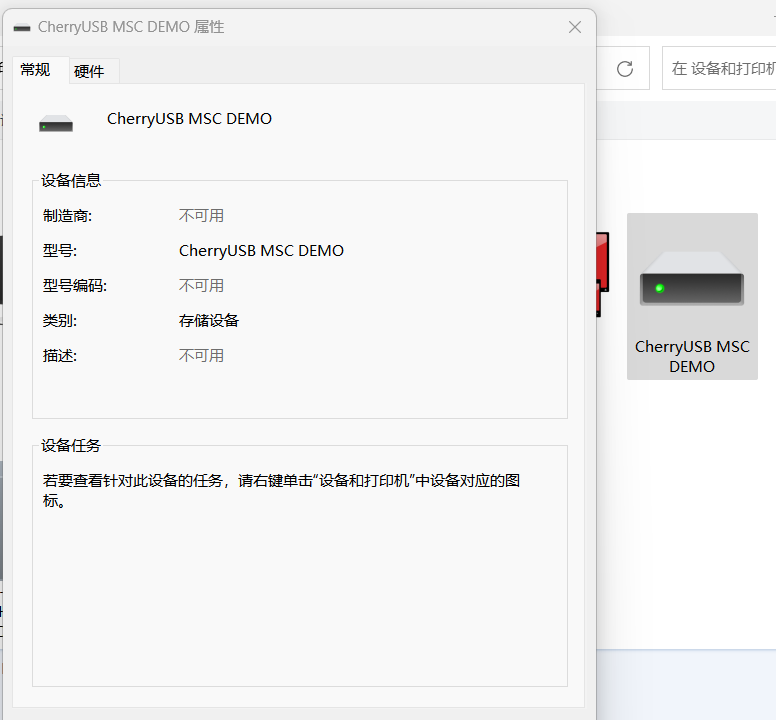Click the 设备信息 group heading
Viewport: 776px width, 720px height.
pos(70,181)
